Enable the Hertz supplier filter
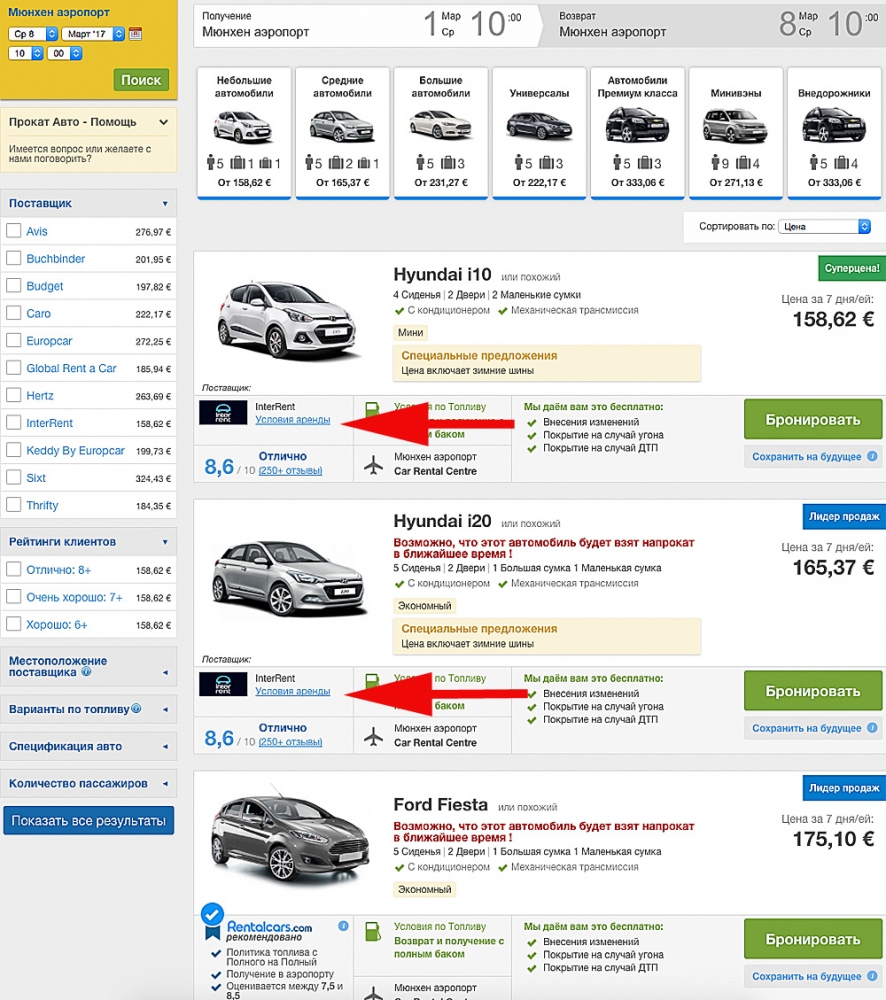This screenshot has height=1000, width=886. click(13, 395)
